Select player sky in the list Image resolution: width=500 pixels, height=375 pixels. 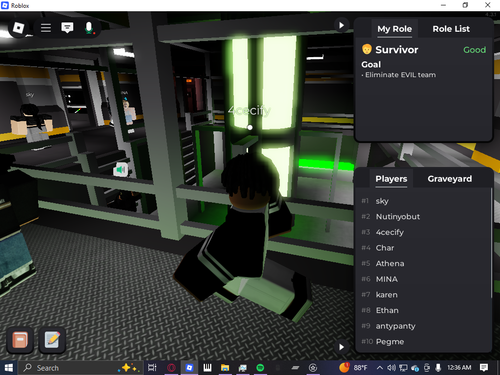pos(423,201)
